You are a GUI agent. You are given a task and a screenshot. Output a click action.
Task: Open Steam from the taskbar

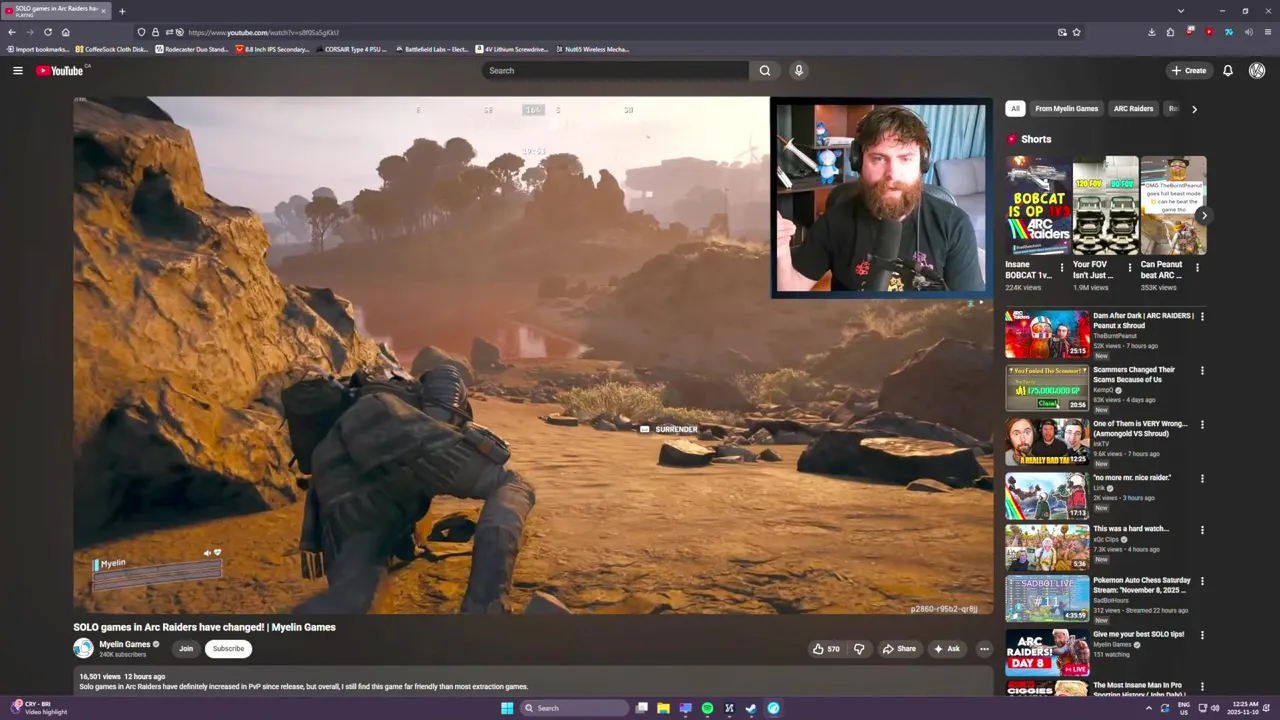coord(751,708)
